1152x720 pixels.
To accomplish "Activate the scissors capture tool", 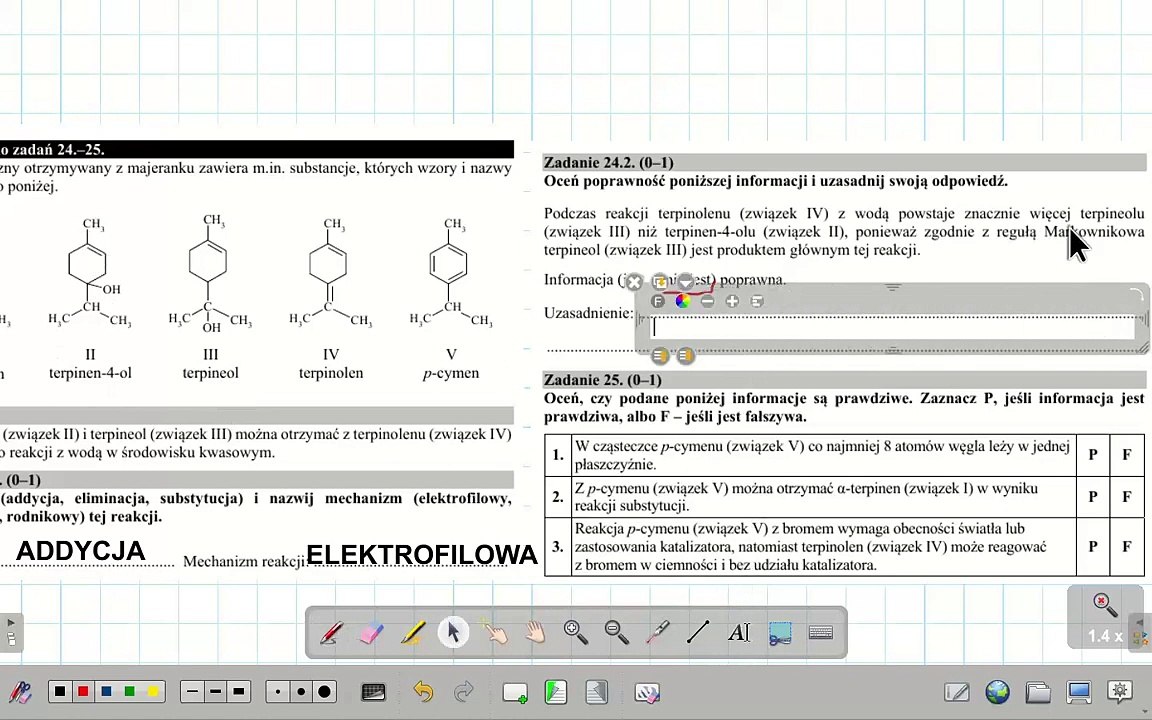I will point(780,633).
